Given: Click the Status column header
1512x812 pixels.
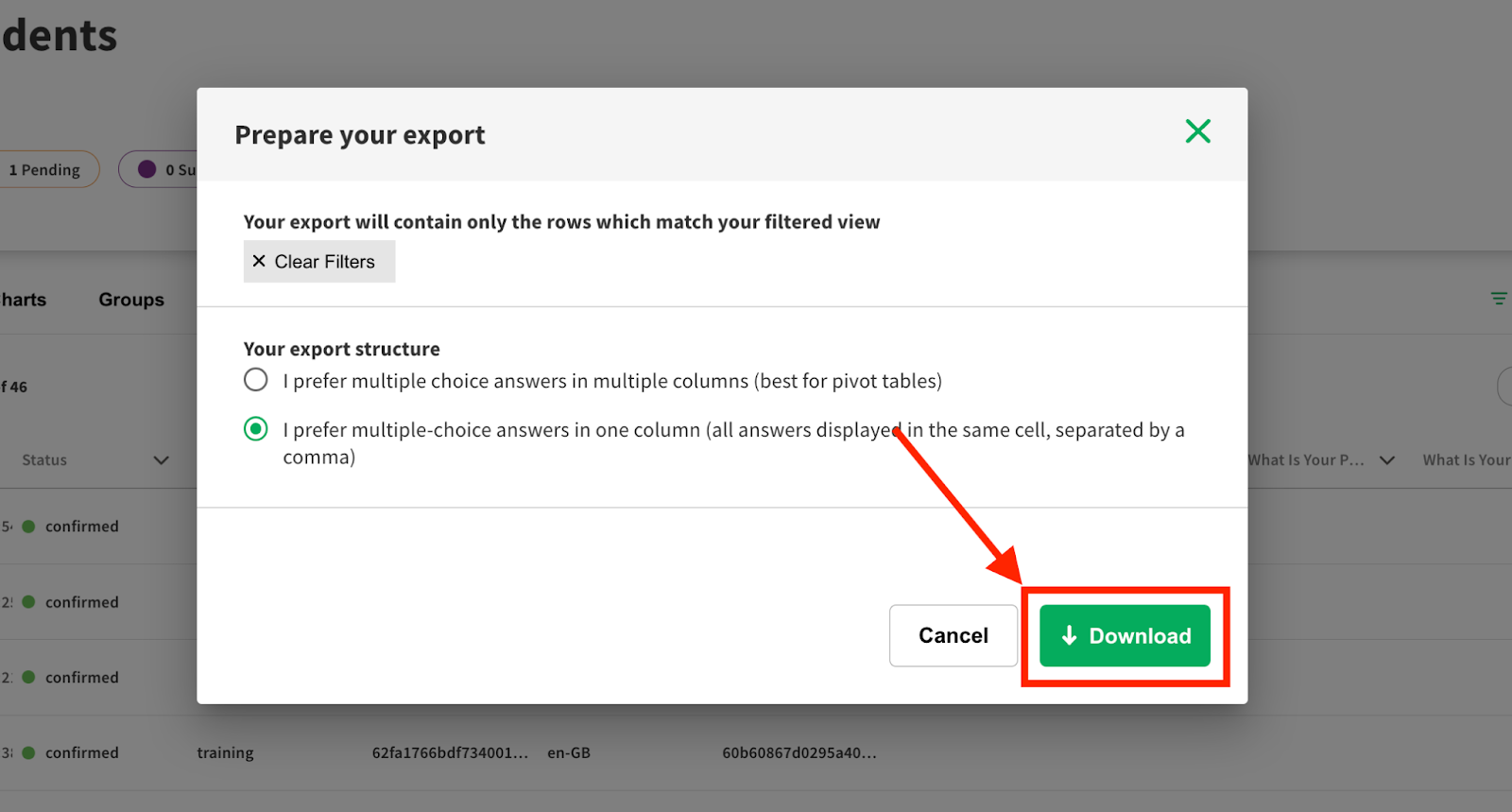Looking at the screenshot, I should [x=44, y=460].
